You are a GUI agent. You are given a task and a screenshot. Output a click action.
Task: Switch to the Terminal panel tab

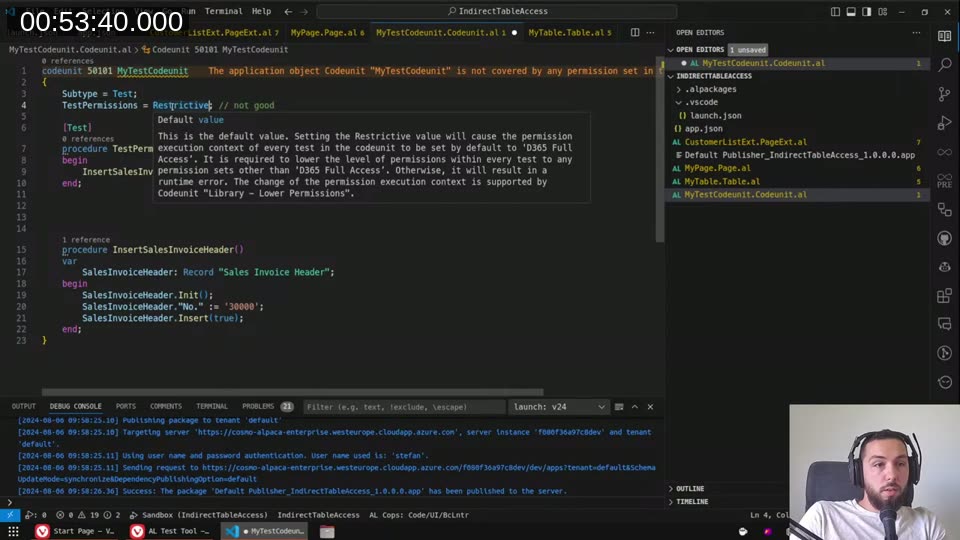(212, 407)
